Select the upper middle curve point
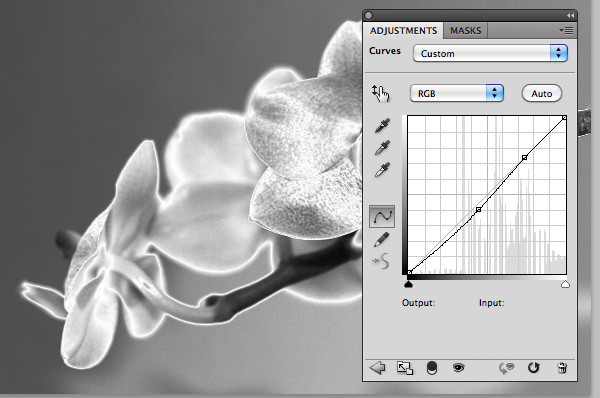Viewport: 600px width, 398px height. 525,157
